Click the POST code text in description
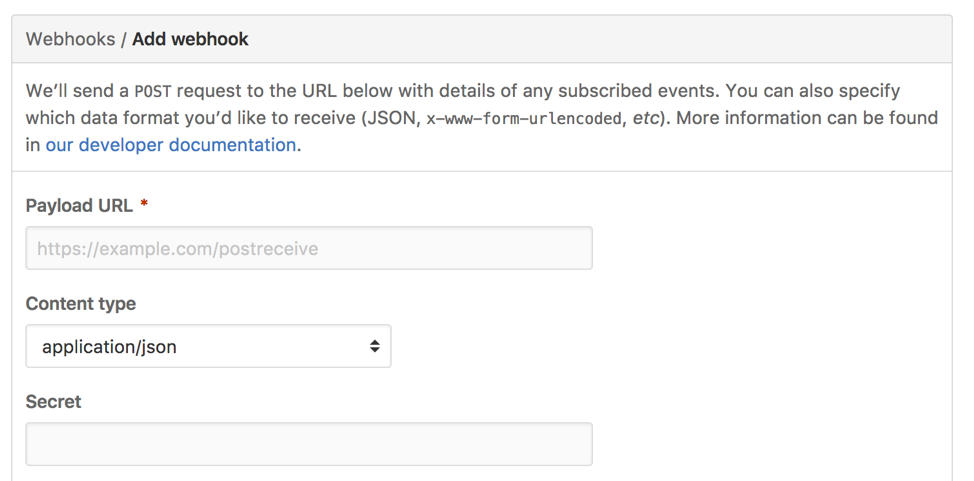Image resolution: width=974 pixels, height=481 pixels. click(x=153, y=92)
